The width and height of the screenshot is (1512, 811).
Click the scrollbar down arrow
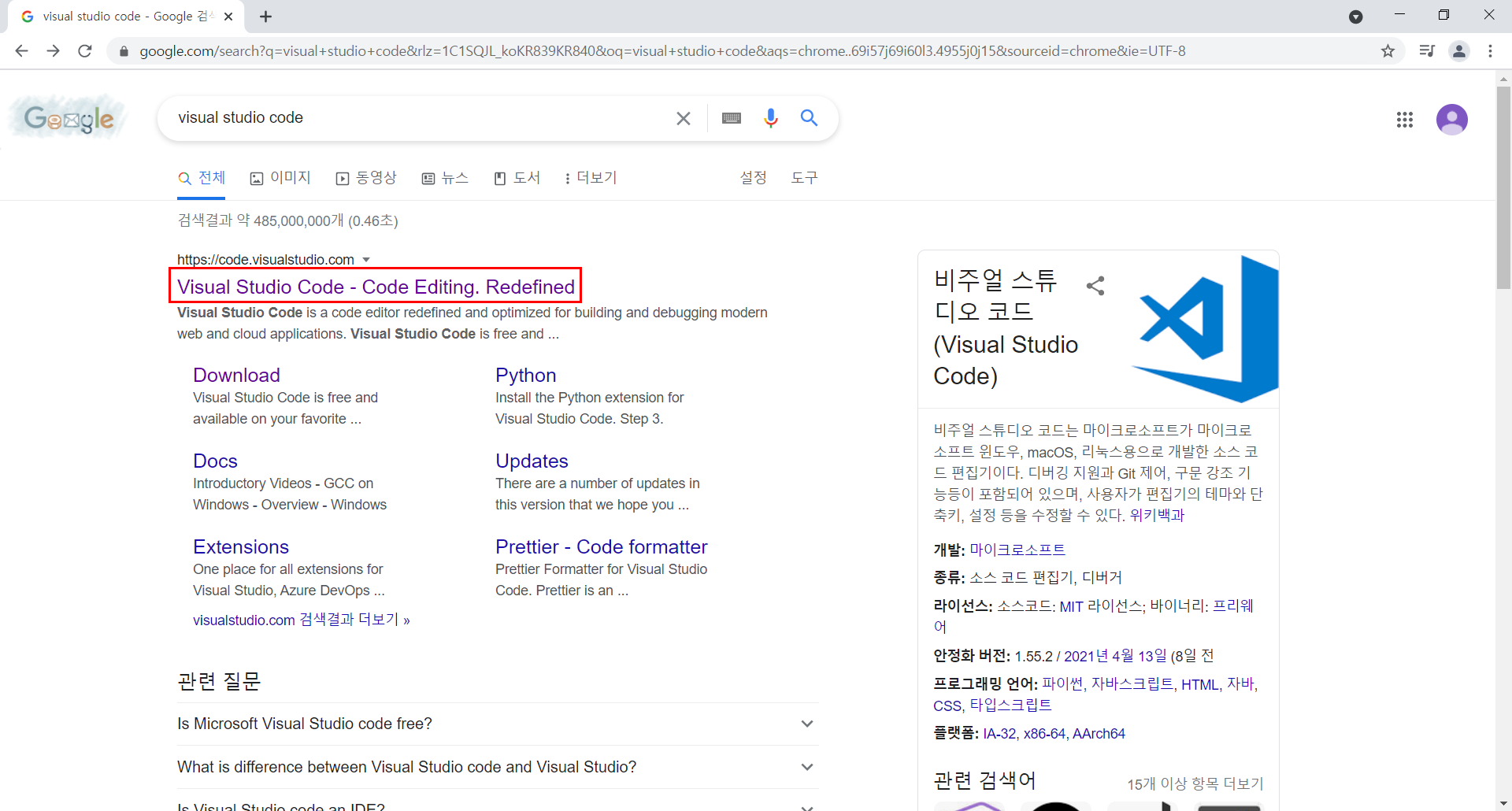pyautogui.click(x=1503, y=803)
